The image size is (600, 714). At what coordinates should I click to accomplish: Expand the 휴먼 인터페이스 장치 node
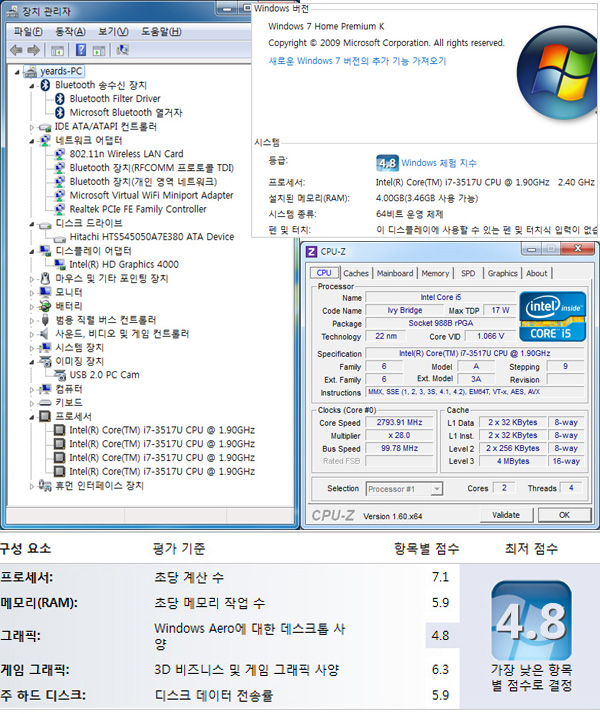[x=31, y=486]
